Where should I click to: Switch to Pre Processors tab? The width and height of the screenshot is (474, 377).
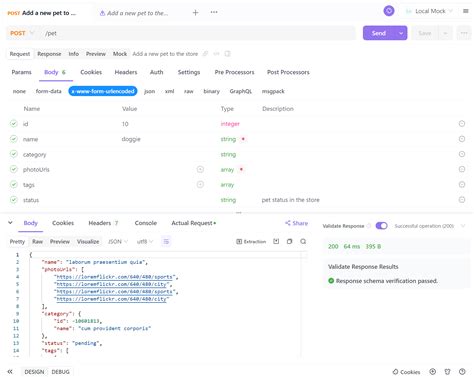tap(234, 72)
